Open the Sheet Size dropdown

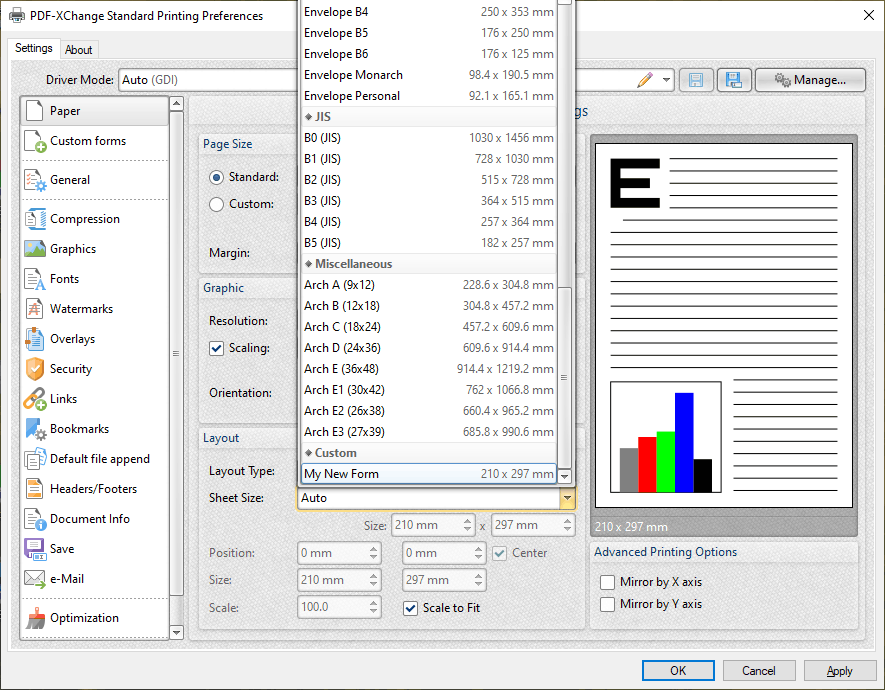click(x=567, y=497)
